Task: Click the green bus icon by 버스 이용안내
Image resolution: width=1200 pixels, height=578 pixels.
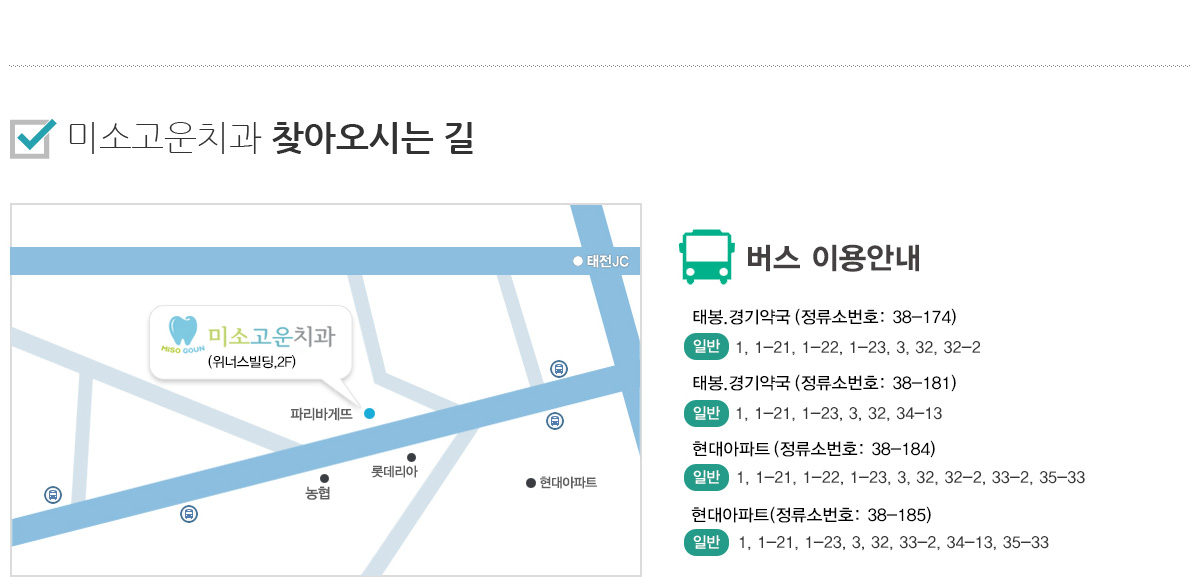Action: pyautogui.click(x=706, y=257)
